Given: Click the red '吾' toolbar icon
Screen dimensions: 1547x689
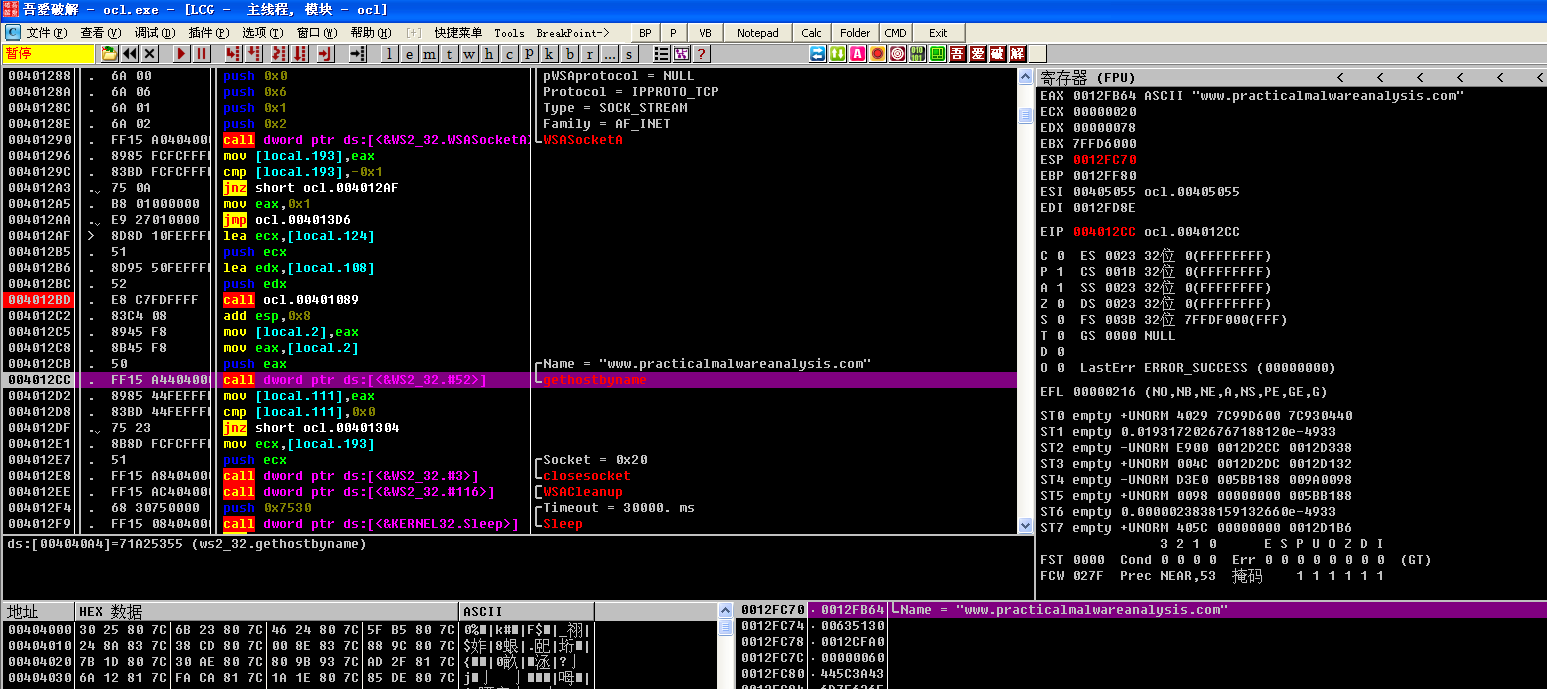Looking at the screenshot, I should click(957, 54).
